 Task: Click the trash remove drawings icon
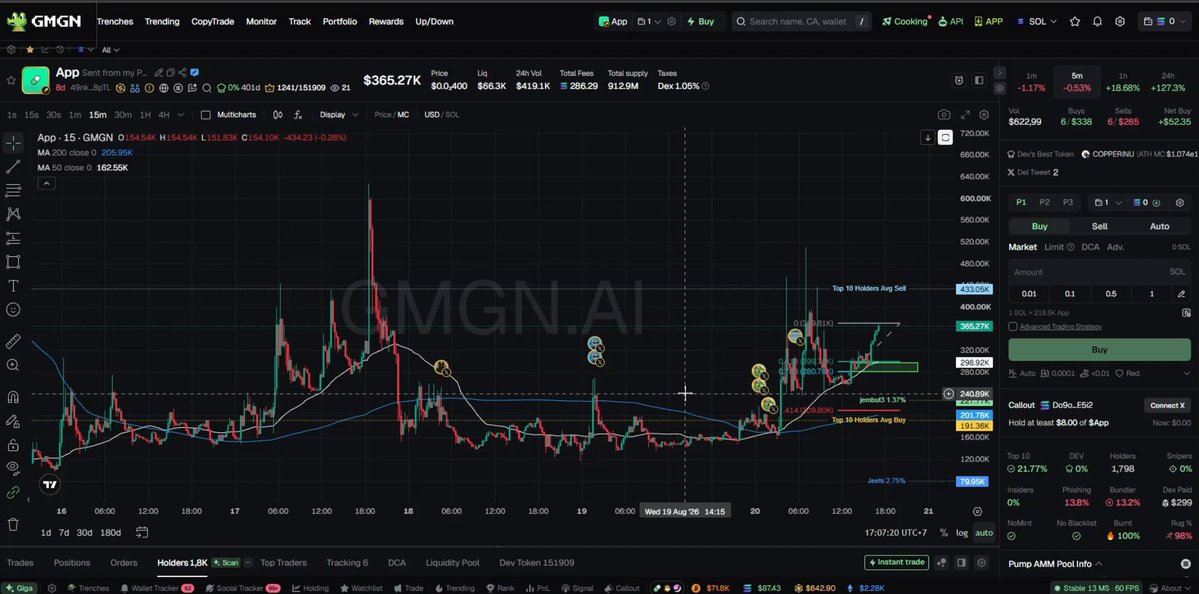coord(13,524)
